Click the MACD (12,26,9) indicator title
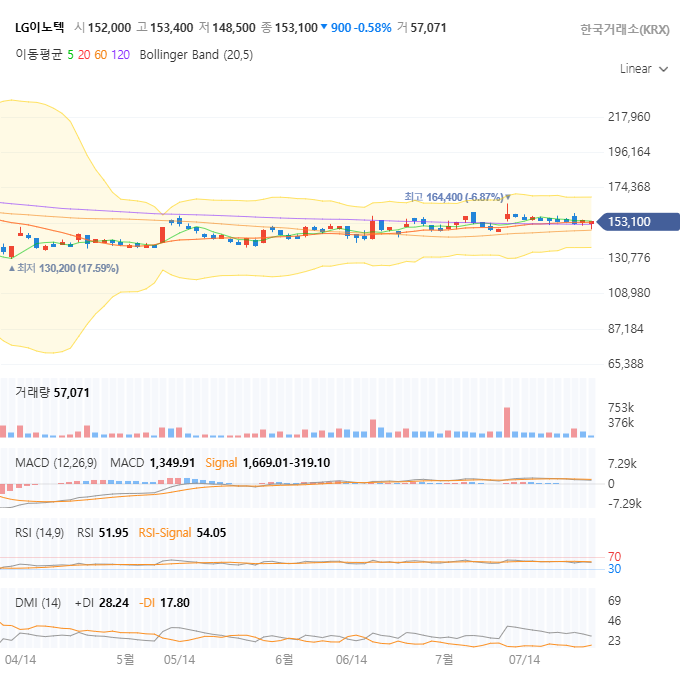 point(56,463)
